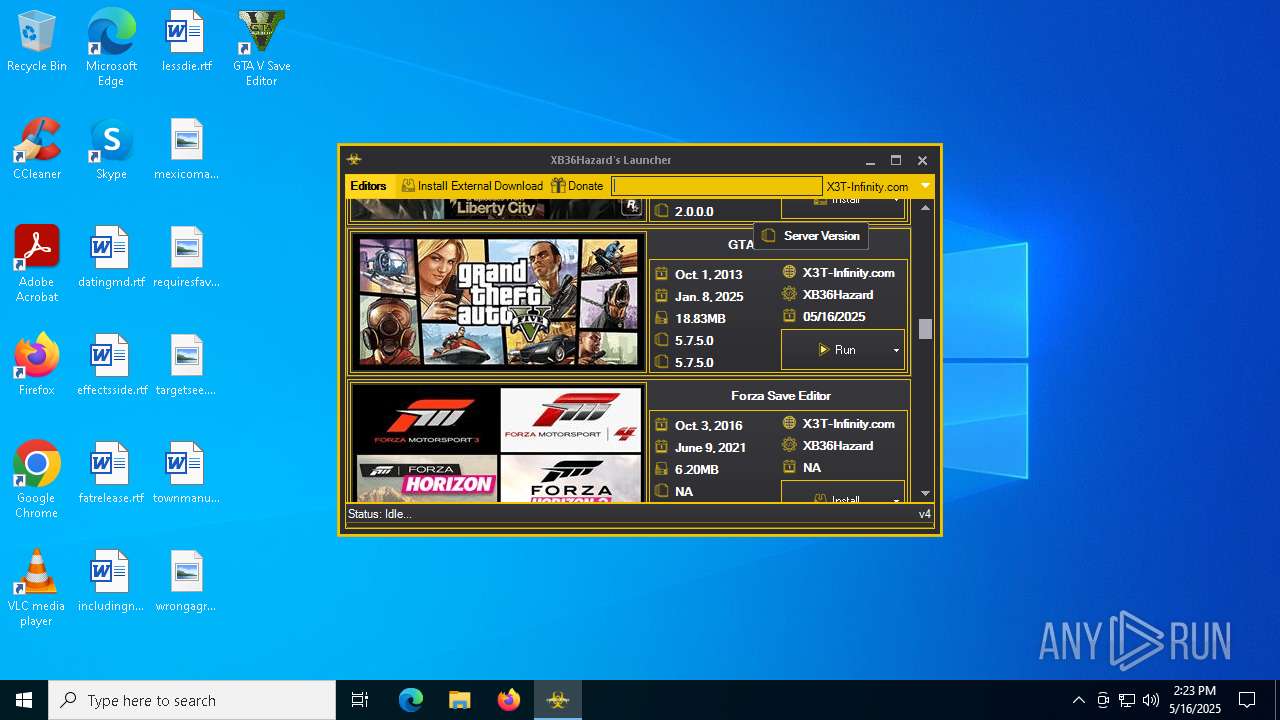Open X3T-Infinity.com link in GTA row

click(848, 272)
